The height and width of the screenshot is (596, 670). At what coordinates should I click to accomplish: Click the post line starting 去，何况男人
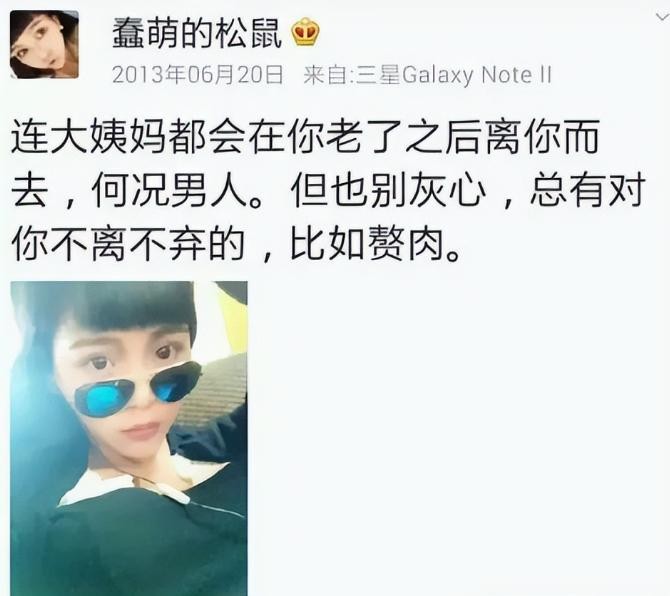328,192
